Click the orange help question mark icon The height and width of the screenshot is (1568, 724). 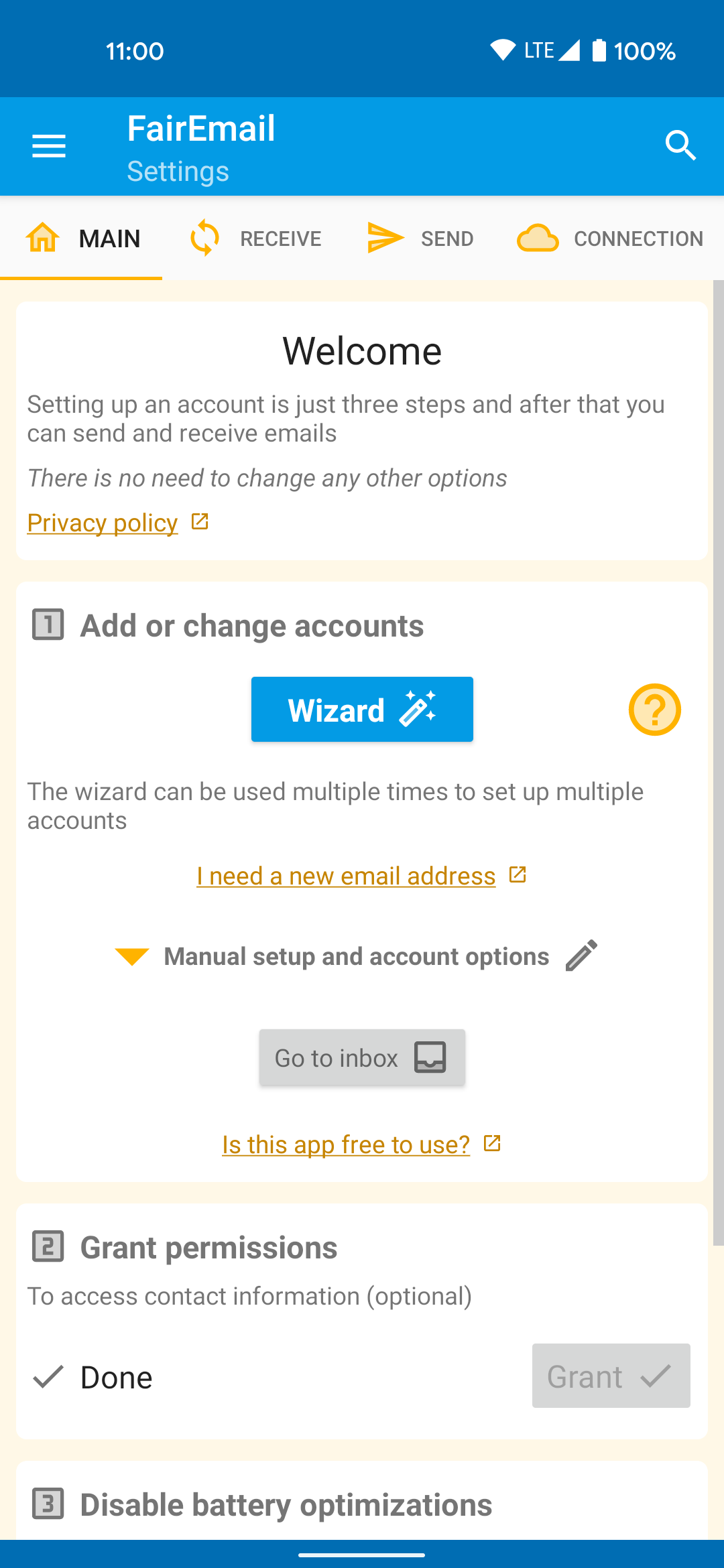pyautogui.click(x=654, y=710)
